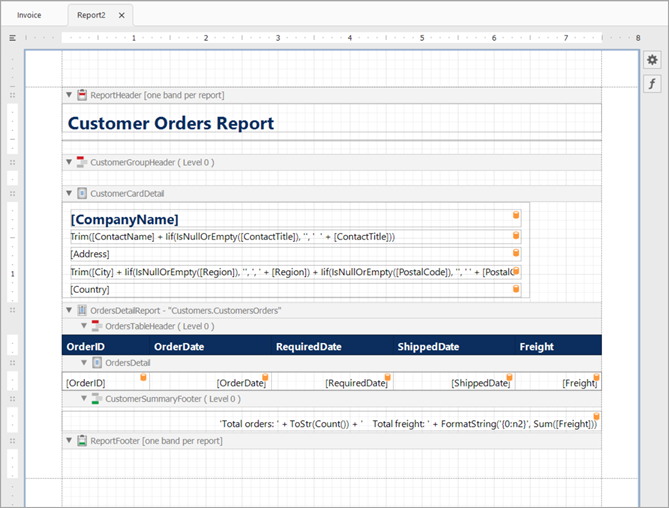Close the Report2 tab
Viewport: 669px width, 508px height.
(122, 15)
